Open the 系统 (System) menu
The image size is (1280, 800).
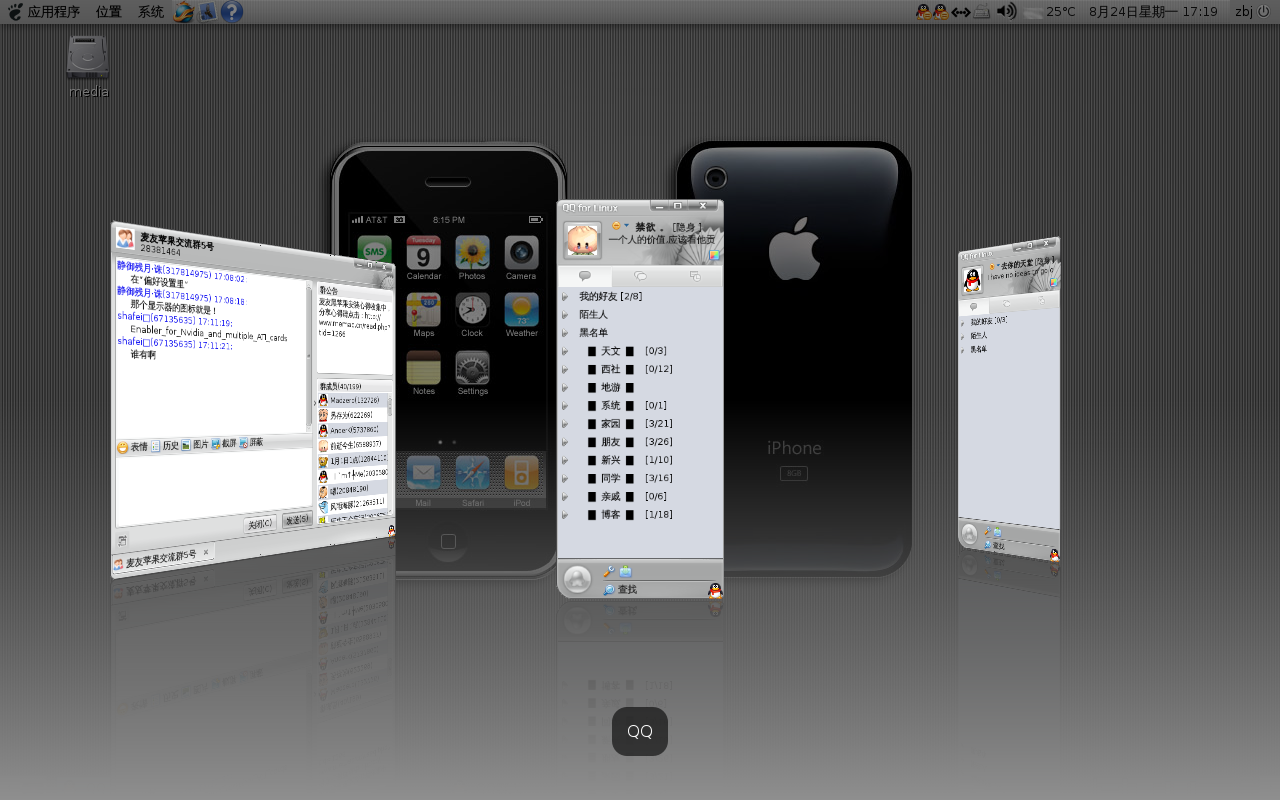(x=151, y=12)
